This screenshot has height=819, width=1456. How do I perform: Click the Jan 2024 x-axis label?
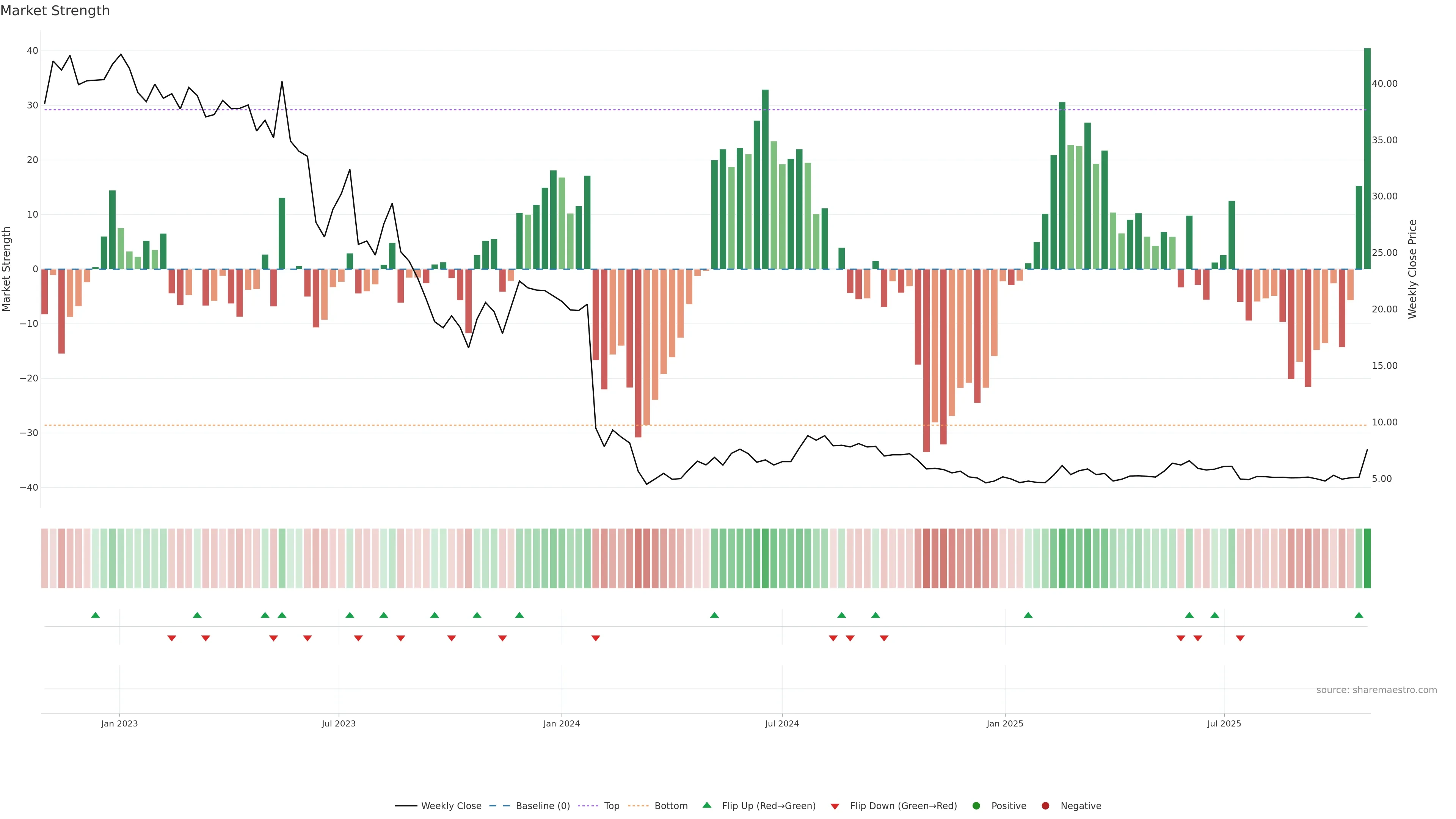click(x=561, y=723)
